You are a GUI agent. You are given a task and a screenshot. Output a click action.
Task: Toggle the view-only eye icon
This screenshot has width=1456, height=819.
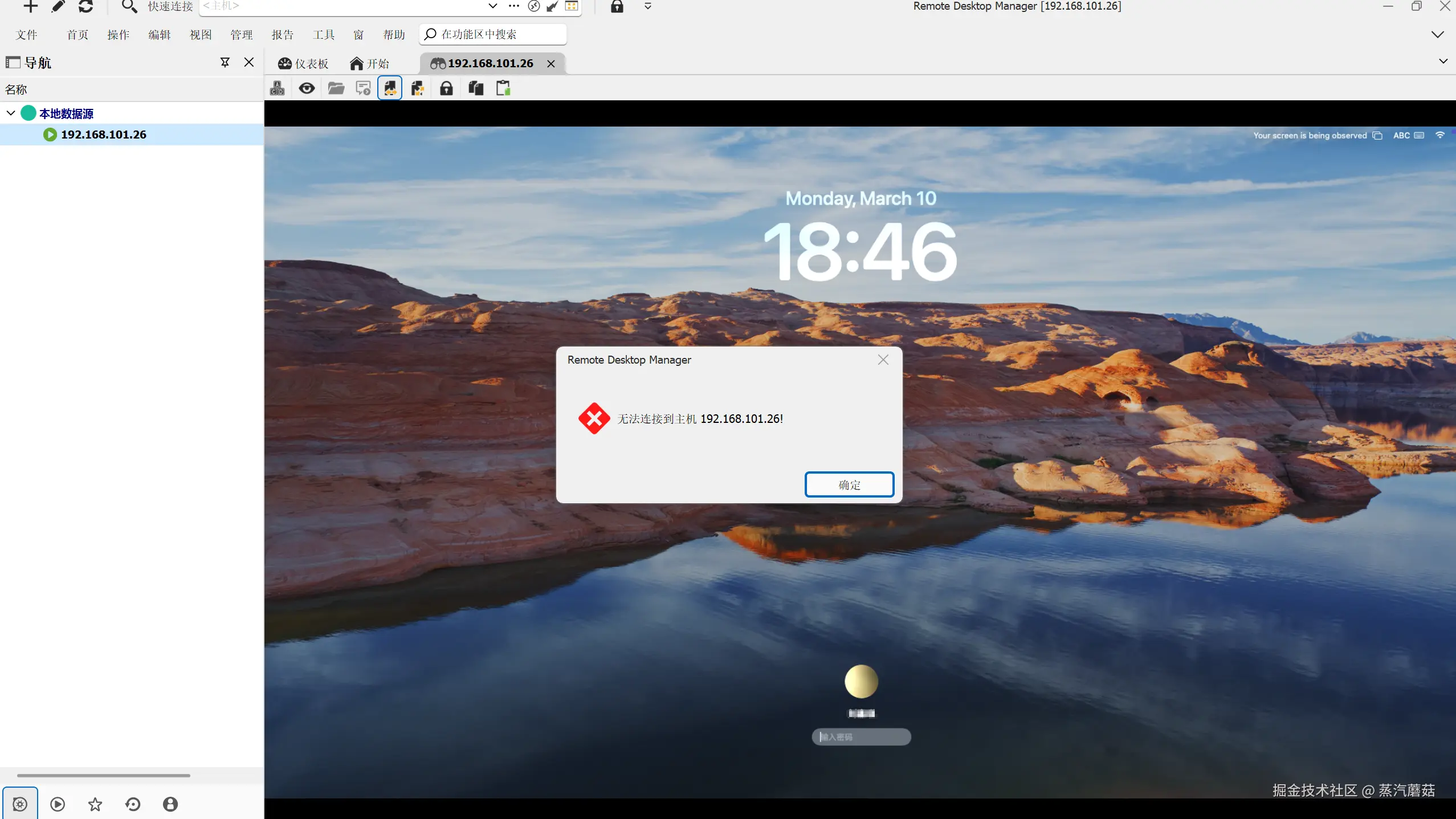click(307, 88)
